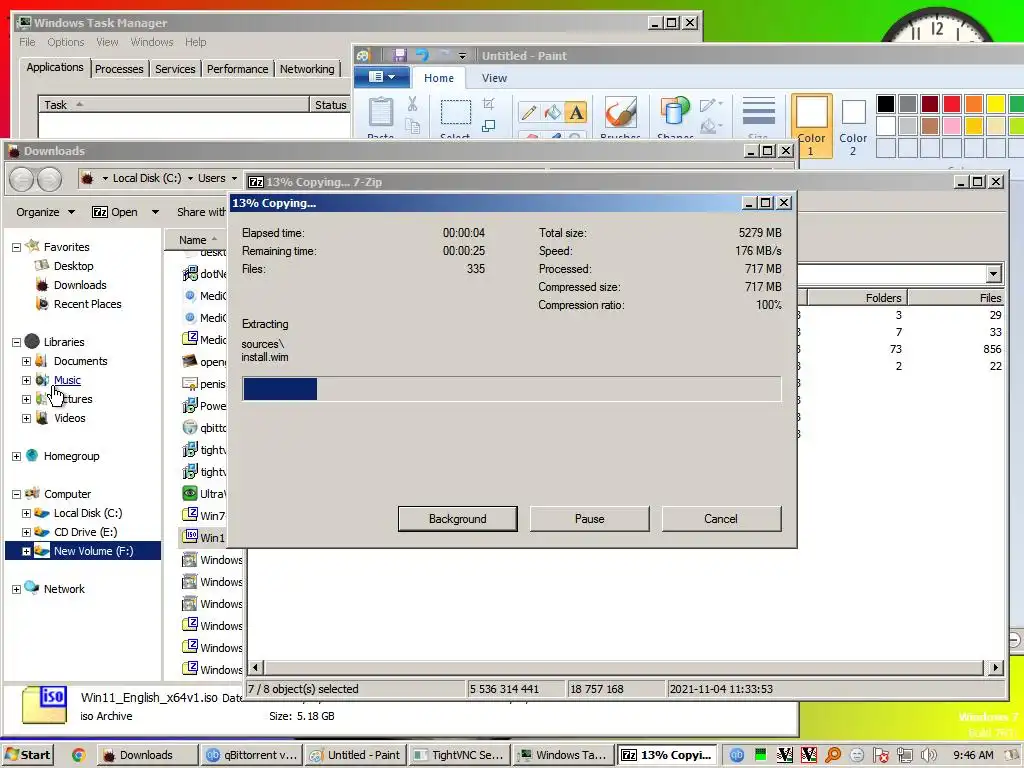Click the Back button in Downloads window

click(x=22, y=178)
